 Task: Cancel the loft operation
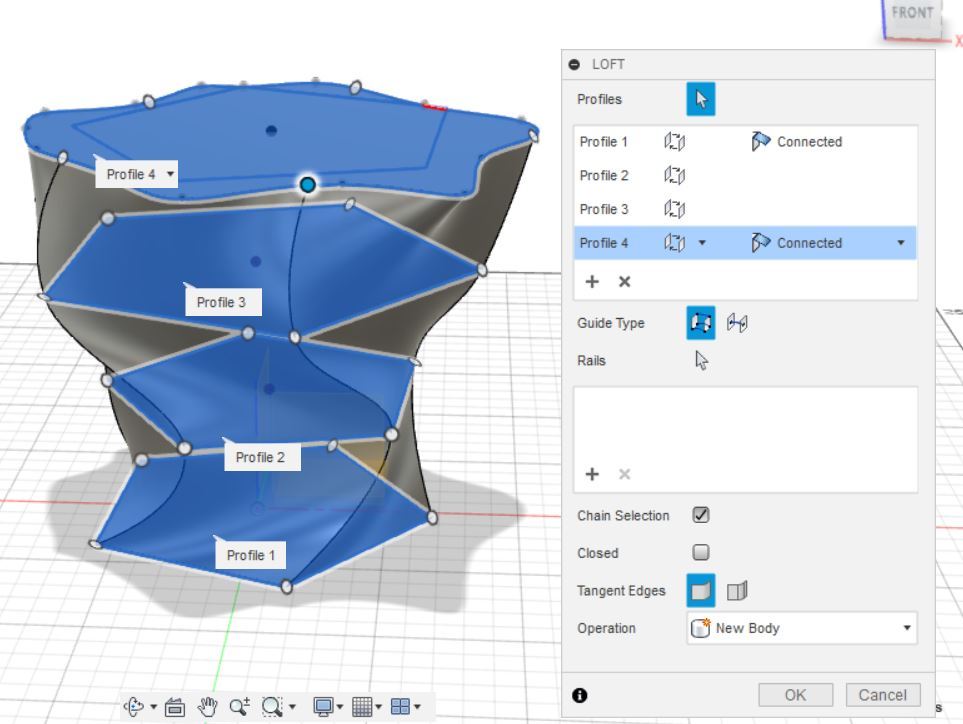pyautogui.click(x=883, y=695)
